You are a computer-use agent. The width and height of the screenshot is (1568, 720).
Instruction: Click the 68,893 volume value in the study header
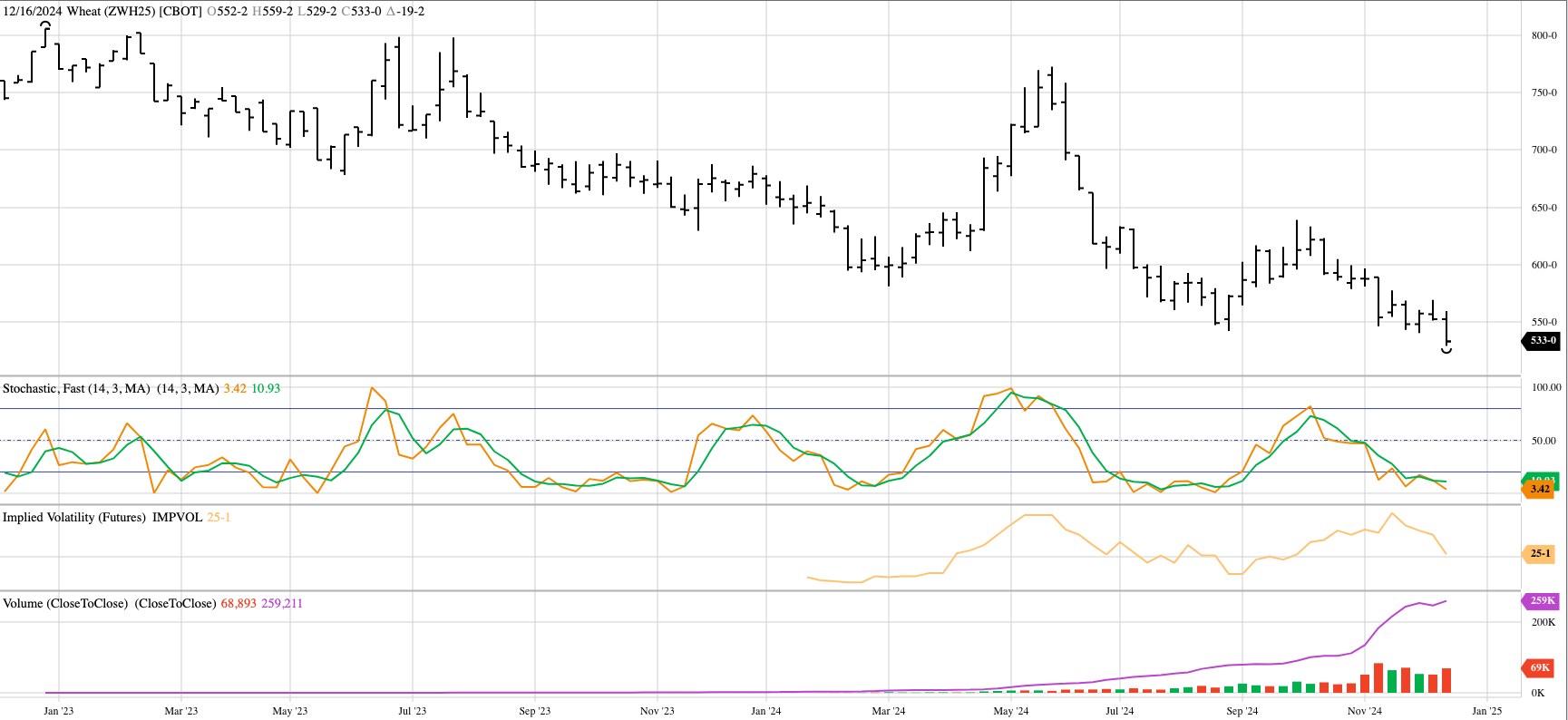(239, 603)
